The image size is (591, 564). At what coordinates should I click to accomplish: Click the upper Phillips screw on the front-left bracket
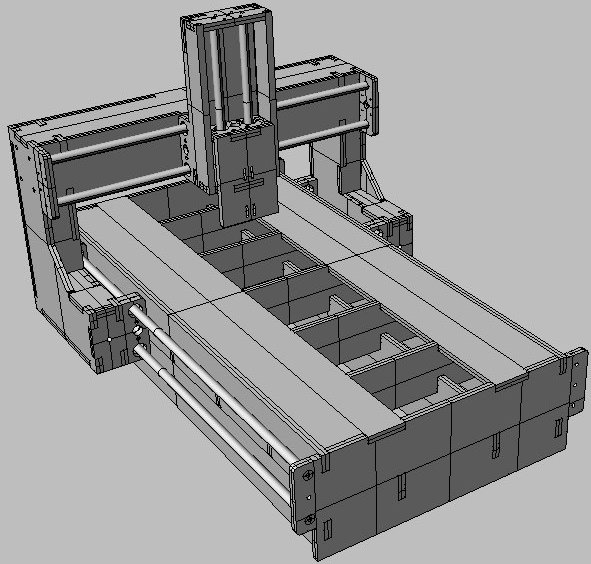[308, 475]
